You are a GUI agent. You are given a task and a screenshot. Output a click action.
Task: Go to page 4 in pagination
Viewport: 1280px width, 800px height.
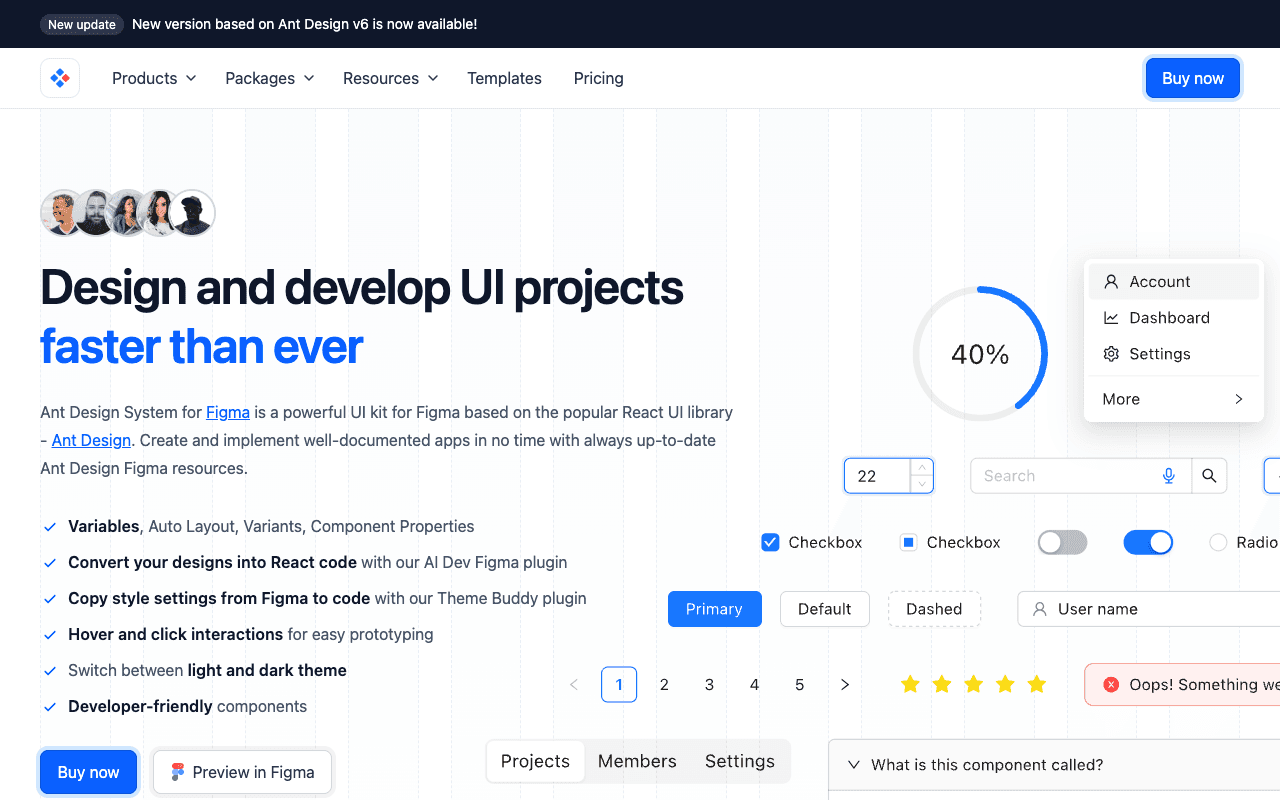pos(754,685)
